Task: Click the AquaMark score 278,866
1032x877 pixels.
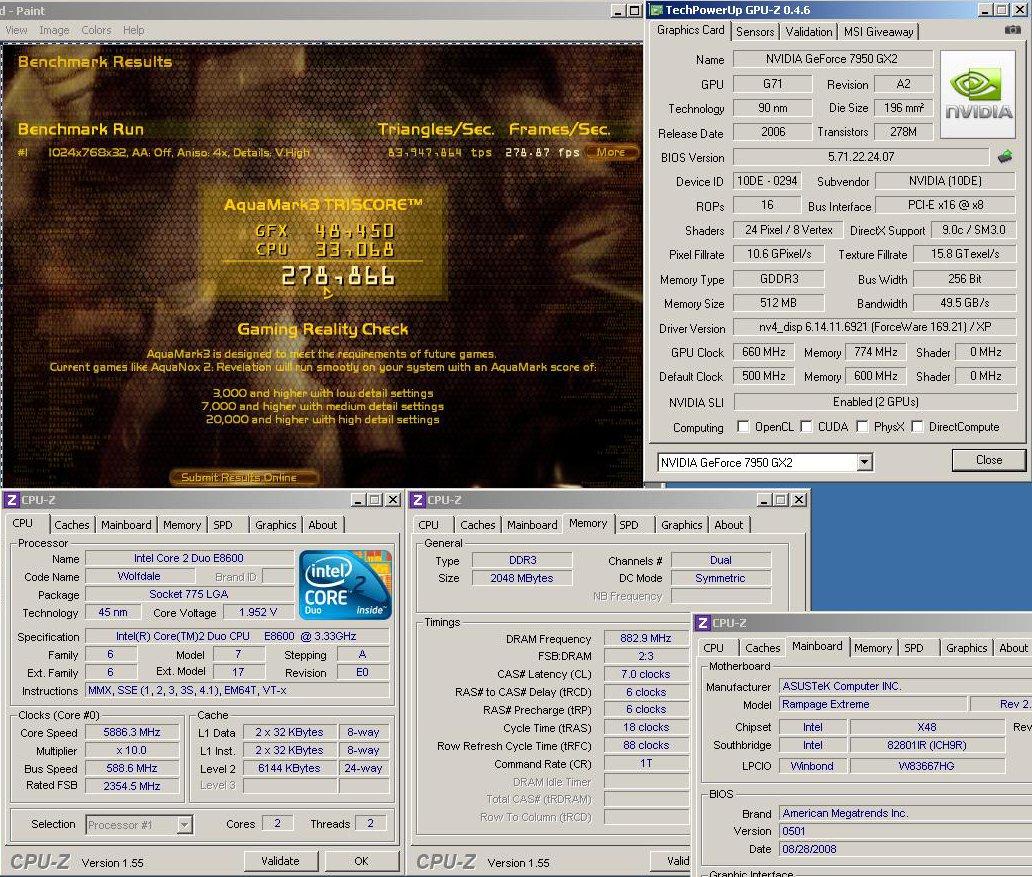Action: [338, 276]
